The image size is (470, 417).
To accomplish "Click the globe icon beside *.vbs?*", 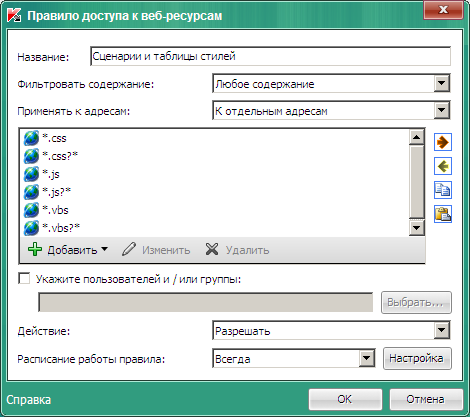I will pyautogui.click(x=31, y=228).
